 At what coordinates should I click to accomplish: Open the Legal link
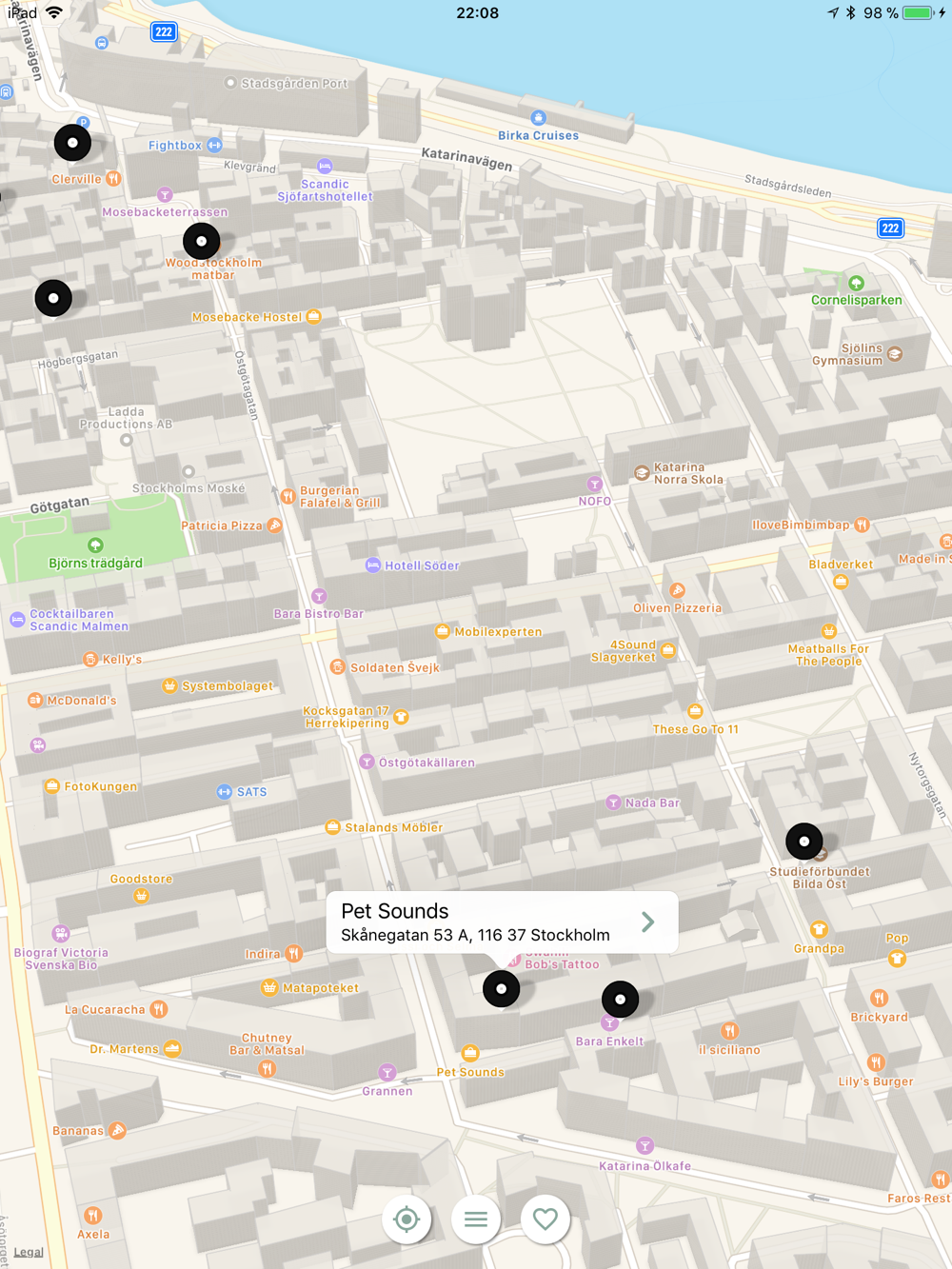(29, 1252)
